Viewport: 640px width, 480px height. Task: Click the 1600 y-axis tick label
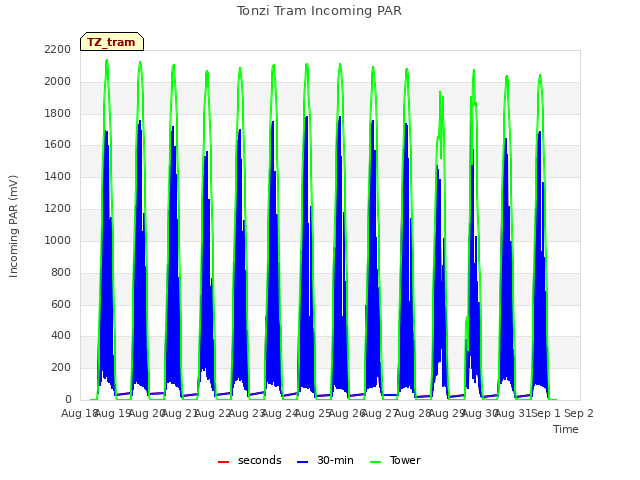pos(58,145)
